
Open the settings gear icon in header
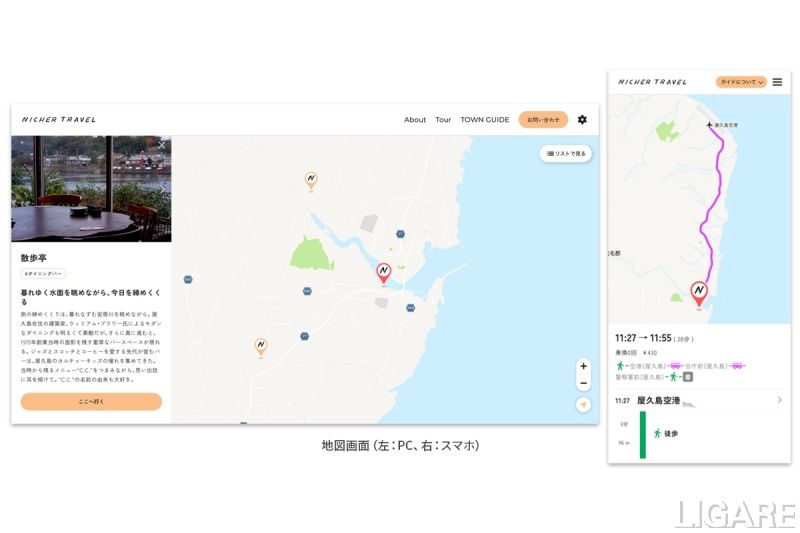[x=582, y=120]
